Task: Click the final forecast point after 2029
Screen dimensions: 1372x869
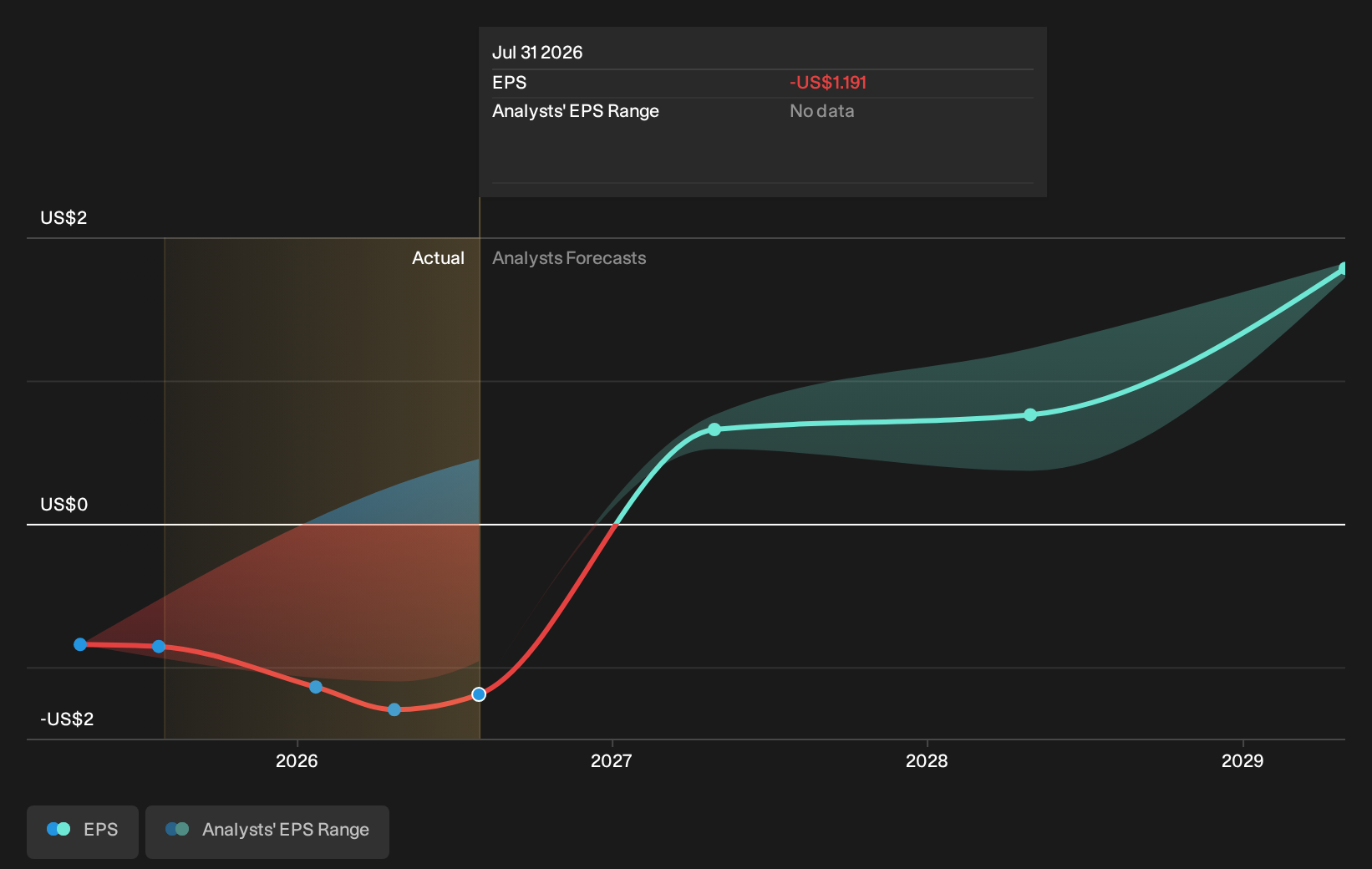Action: (1344, 268)
